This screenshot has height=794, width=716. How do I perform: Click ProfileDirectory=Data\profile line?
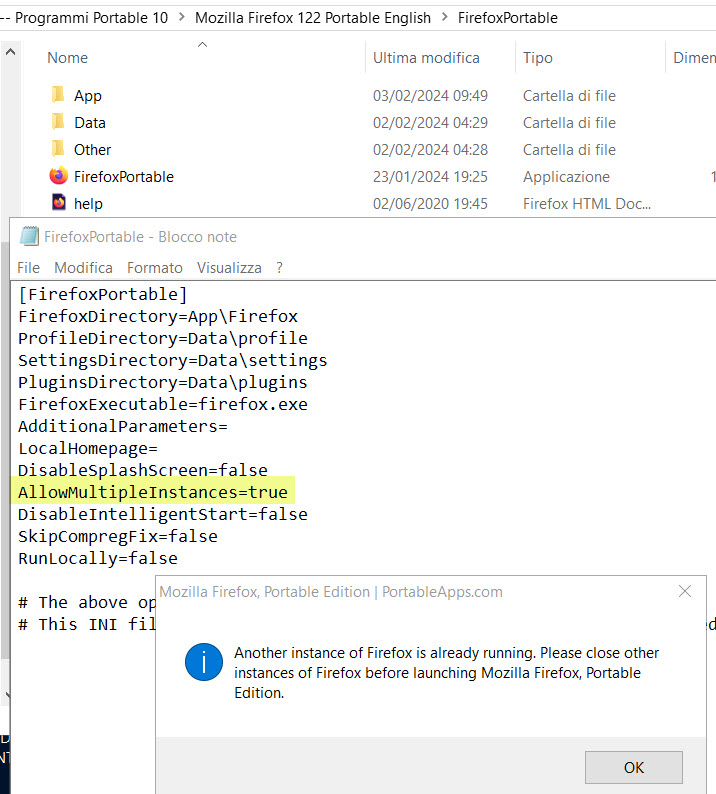(163, 338)
